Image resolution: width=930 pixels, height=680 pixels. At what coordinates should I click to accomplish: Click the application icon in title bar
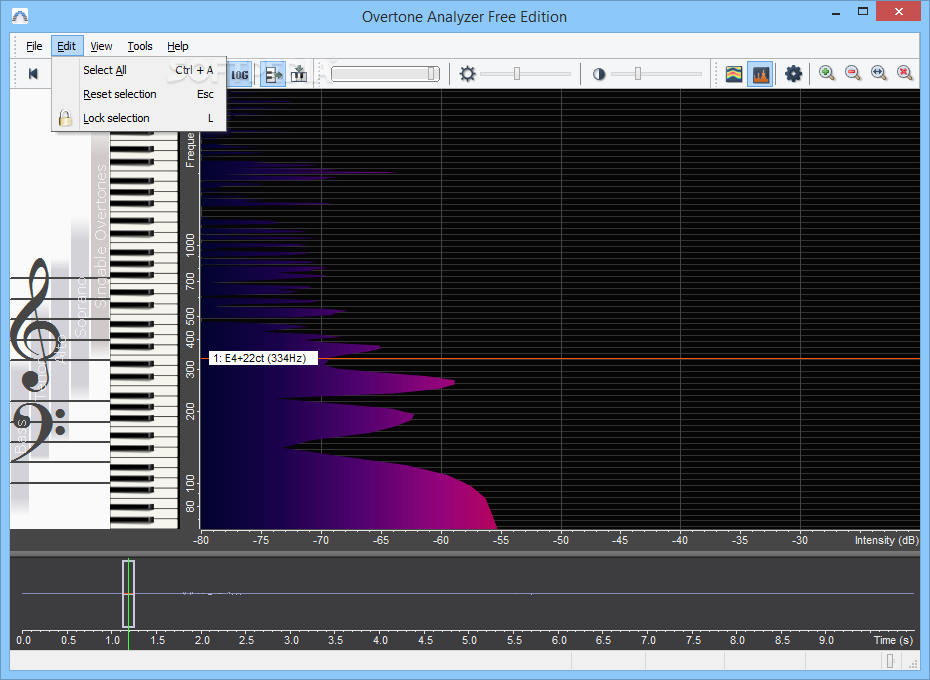point(20,16)
